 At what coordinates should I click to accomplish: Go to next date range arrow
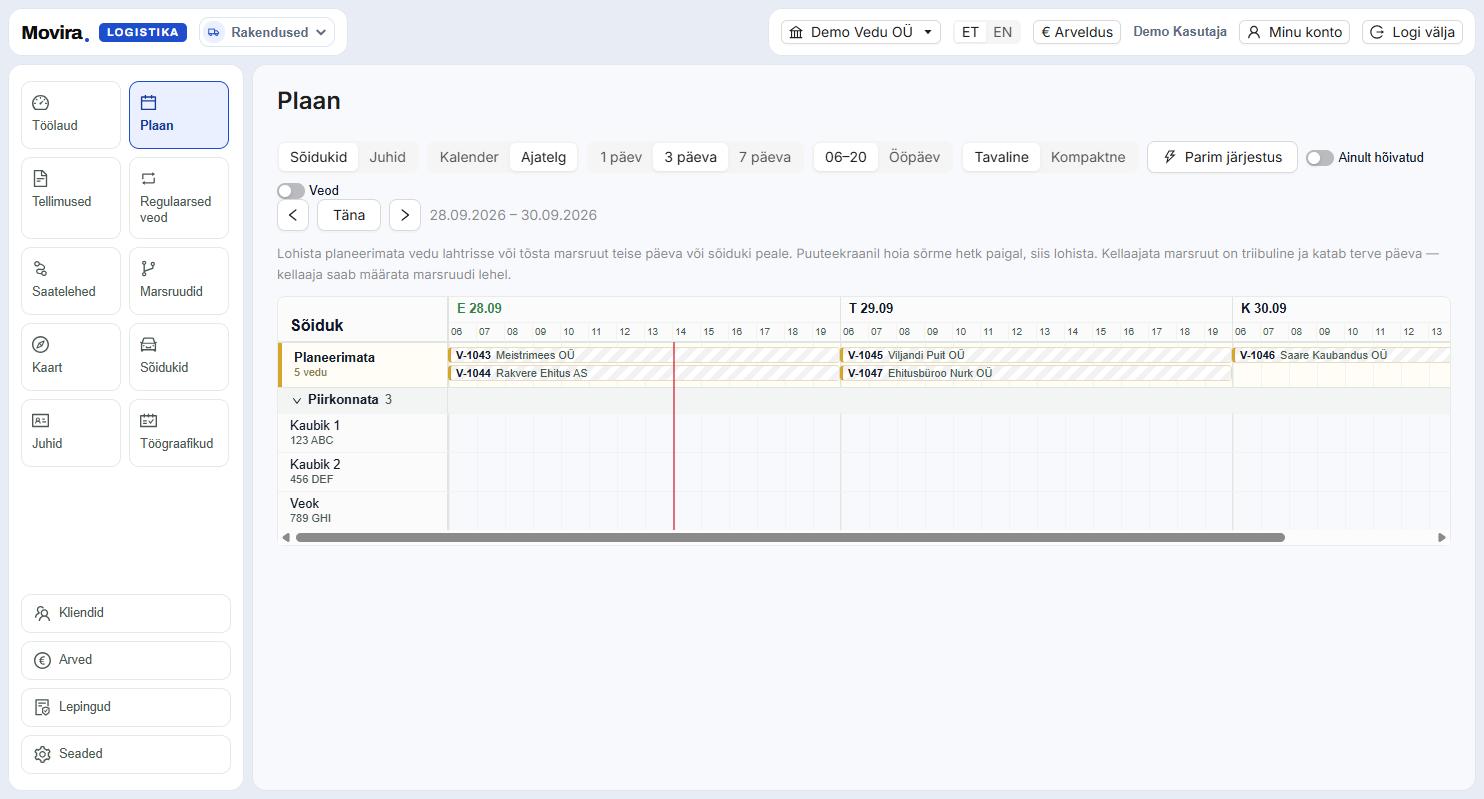(x=405, y=215)
